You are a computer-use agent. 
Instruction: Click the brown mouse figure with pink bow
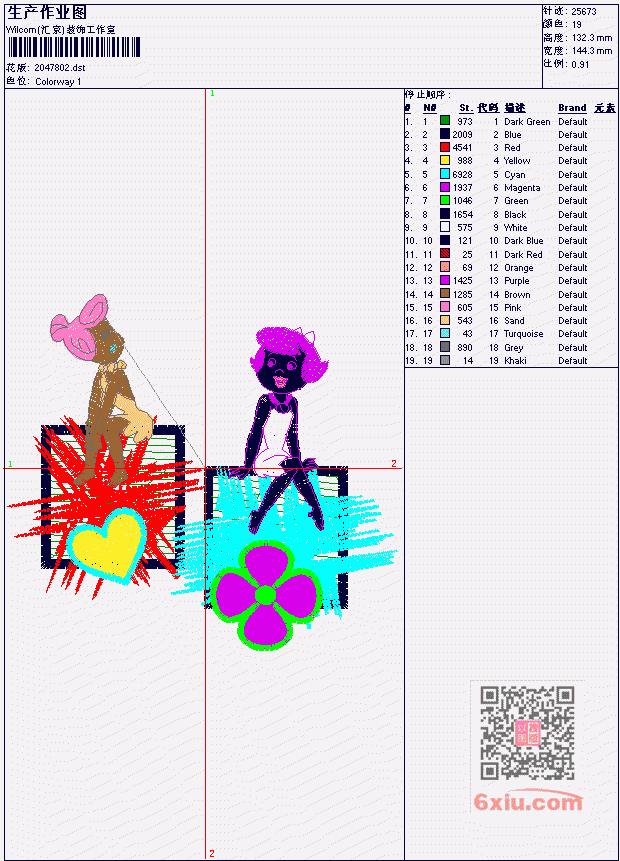[x=103, y=390]
